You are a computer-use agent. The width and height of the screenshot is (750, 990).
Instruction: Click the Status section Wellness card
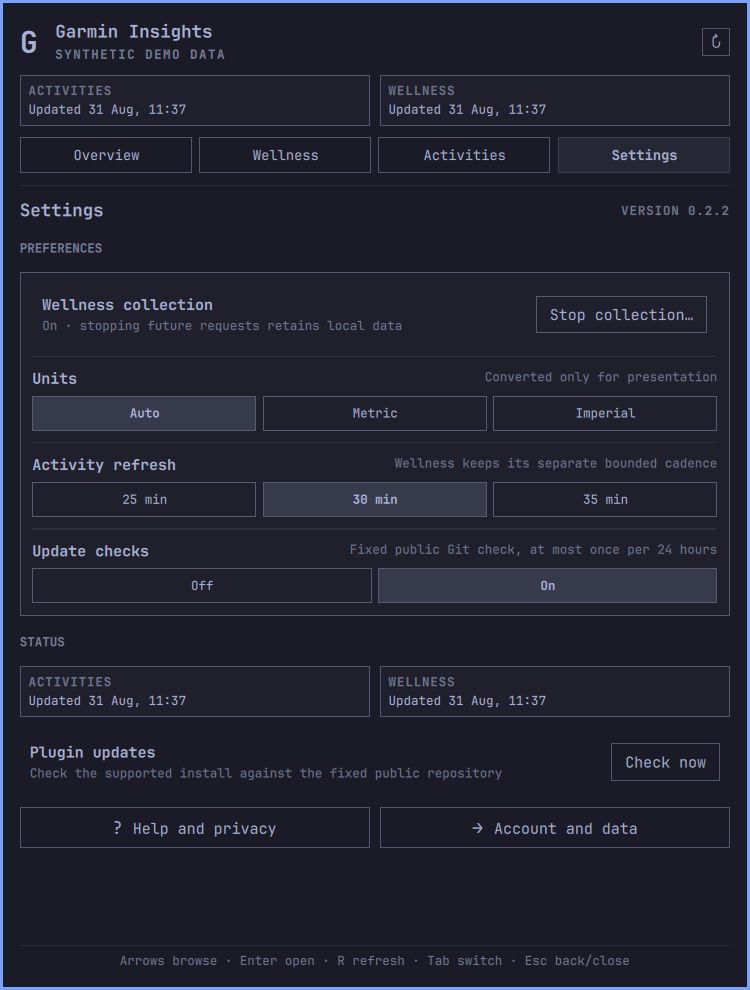pos(555,691)
